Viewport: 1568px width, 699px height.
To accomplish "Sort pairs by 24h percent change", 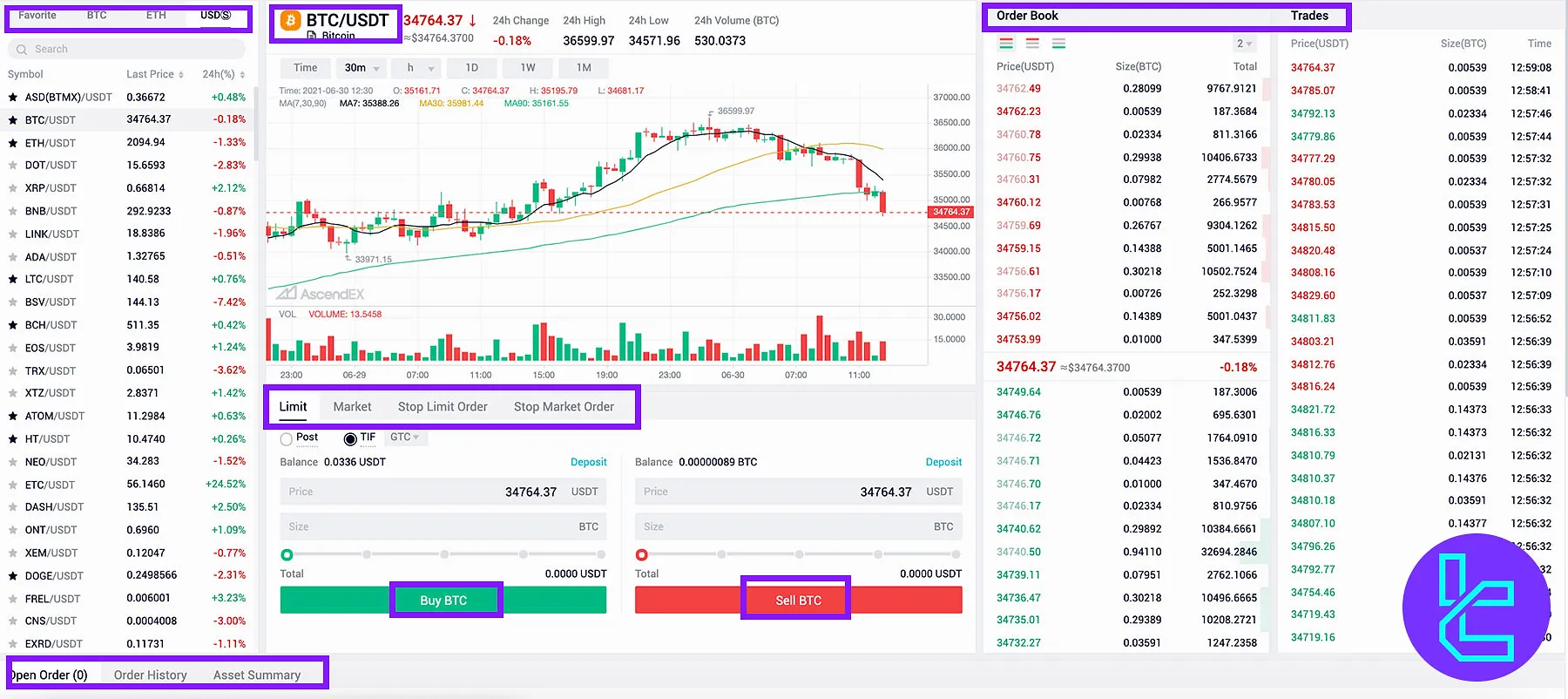I will pos(224,74).
